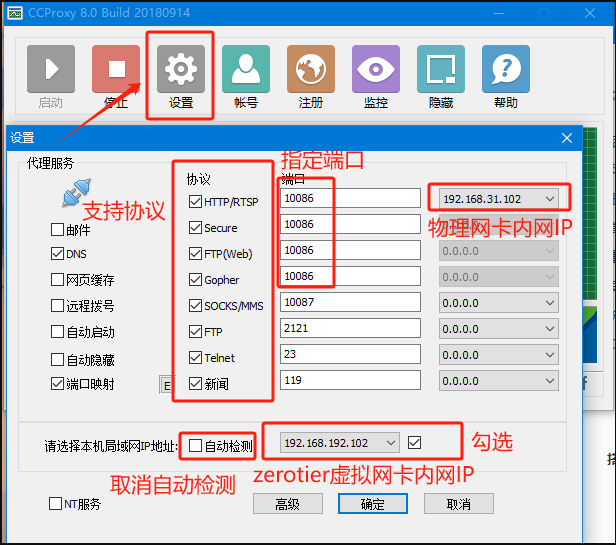Open the 帮助 (Help) icon

click(506, 69)
